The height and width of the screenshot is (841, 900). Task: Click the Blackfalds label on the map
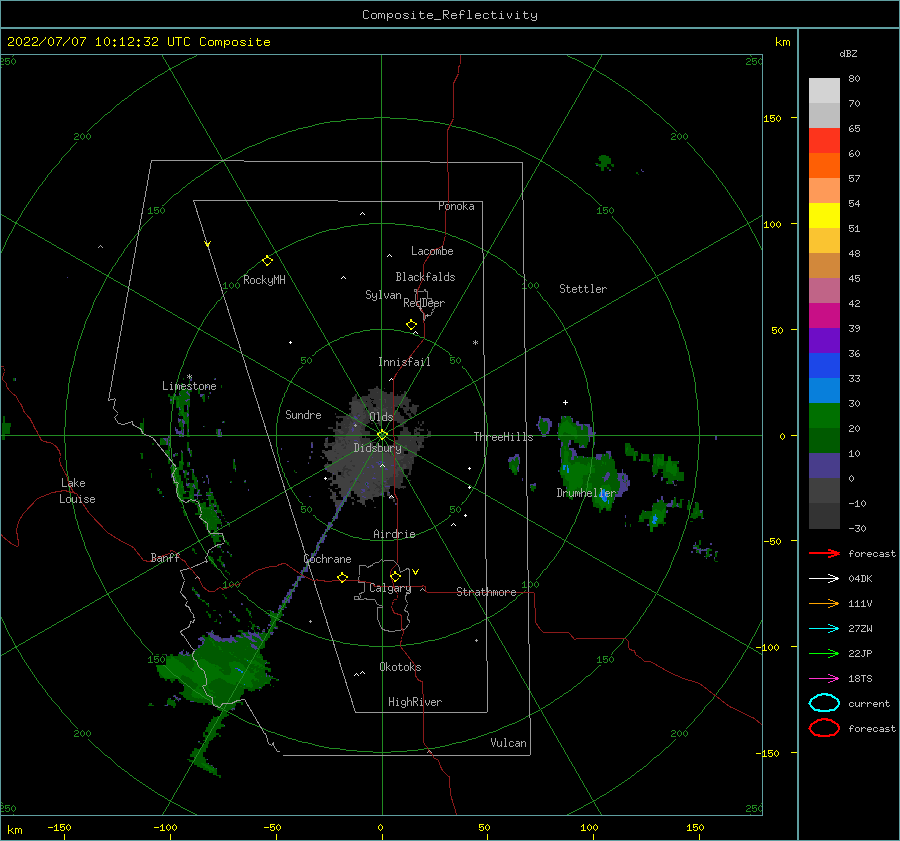pyautogui.click(x=425, y=277)
